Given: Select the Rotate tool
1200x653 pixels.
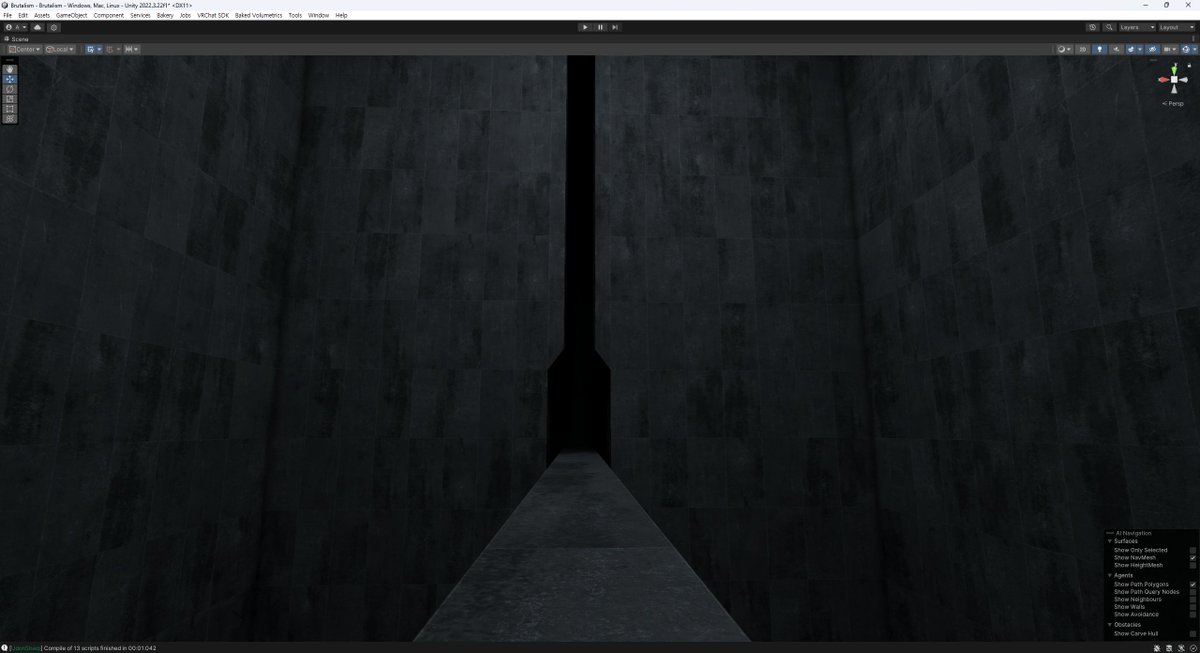Looking at the screenshot, I should 10,89.
